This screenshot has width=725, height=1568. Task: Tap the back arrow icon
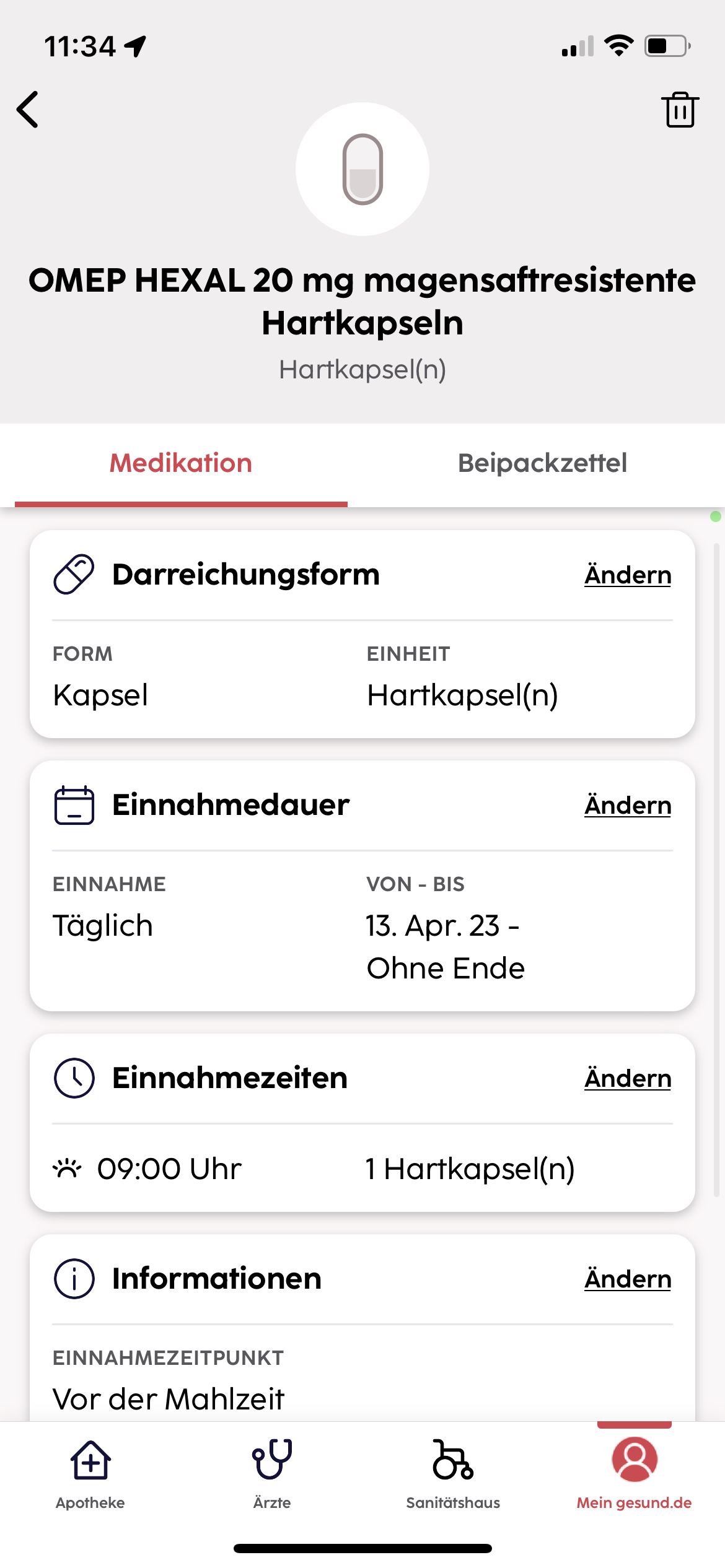coord(28,110)
